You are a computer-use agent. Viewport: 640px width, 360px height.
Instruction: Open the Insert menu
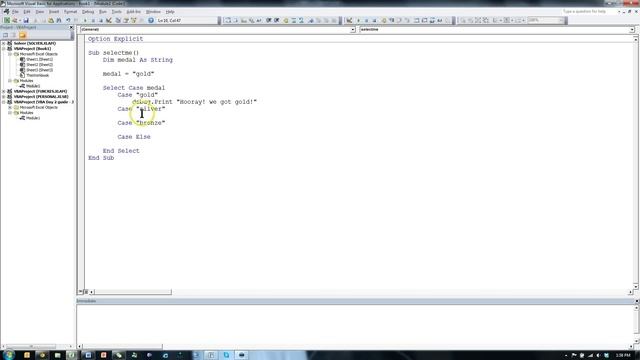[54, 12]
